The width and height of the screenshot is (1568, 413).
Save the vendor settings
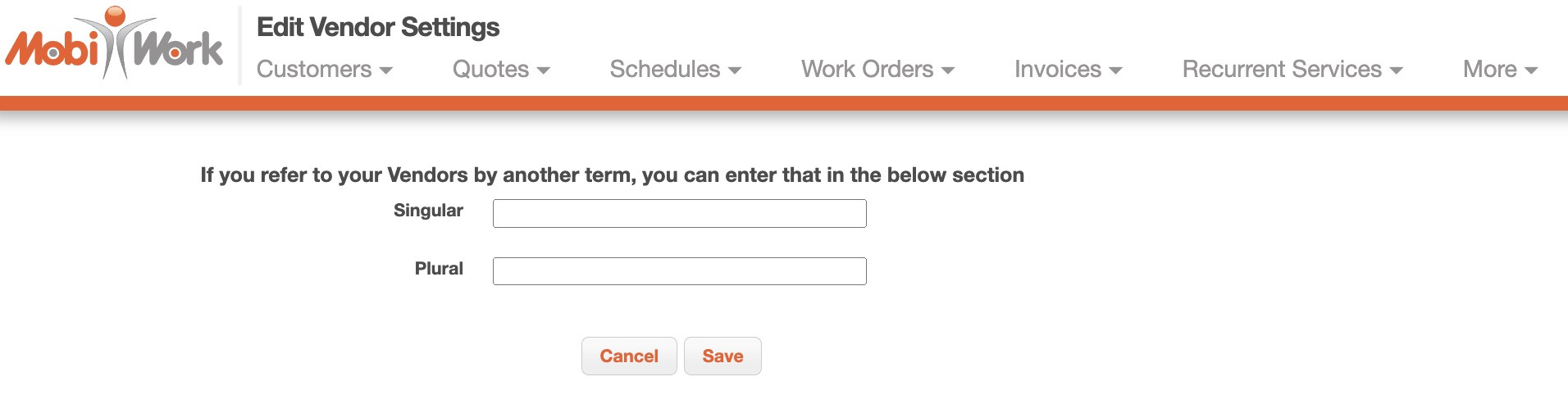pyautogui.click(x=722, y=356)
